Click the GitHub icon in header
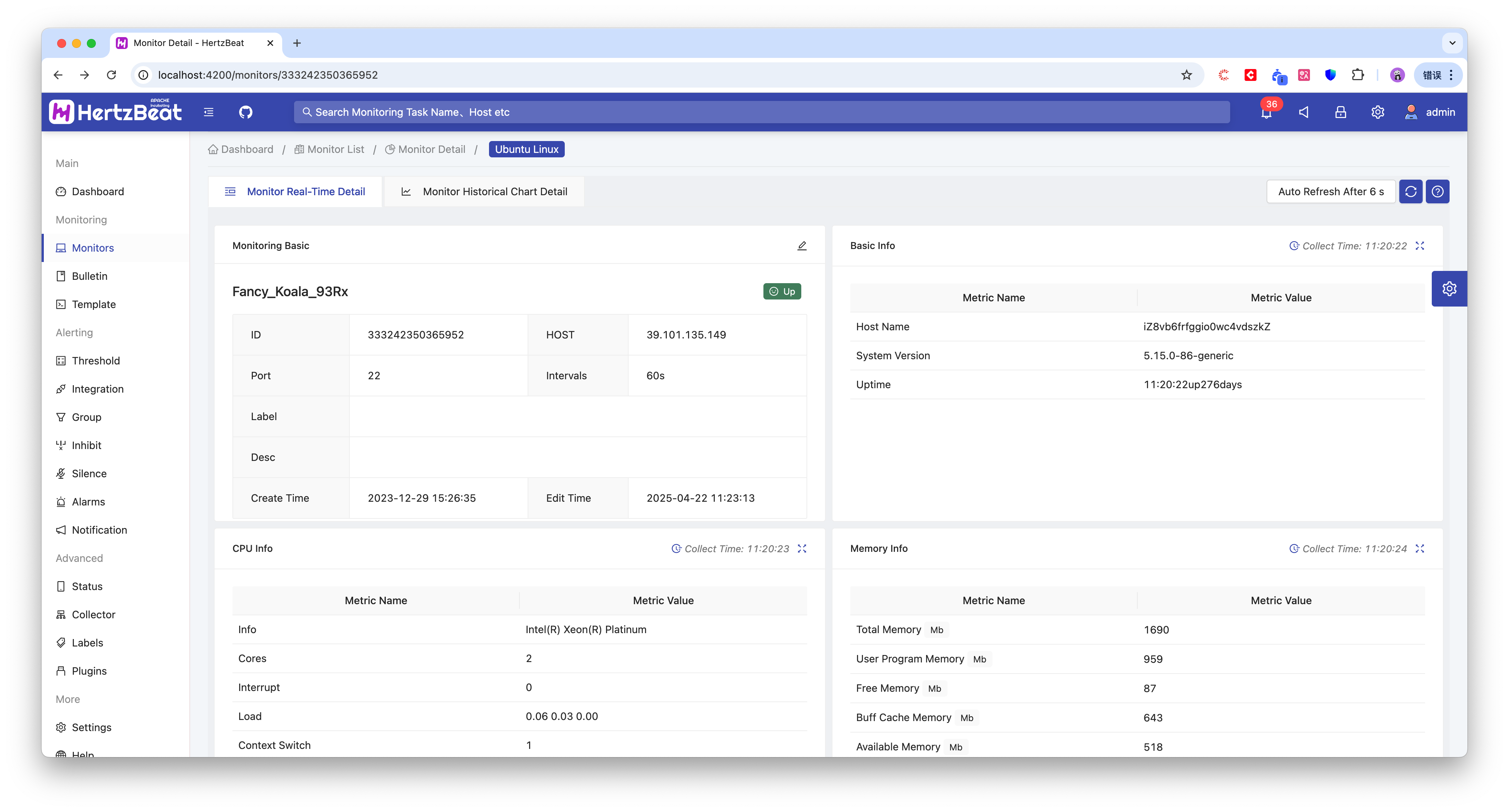The width and height of the screenshot is (1509, 812). tap(245, 112)
